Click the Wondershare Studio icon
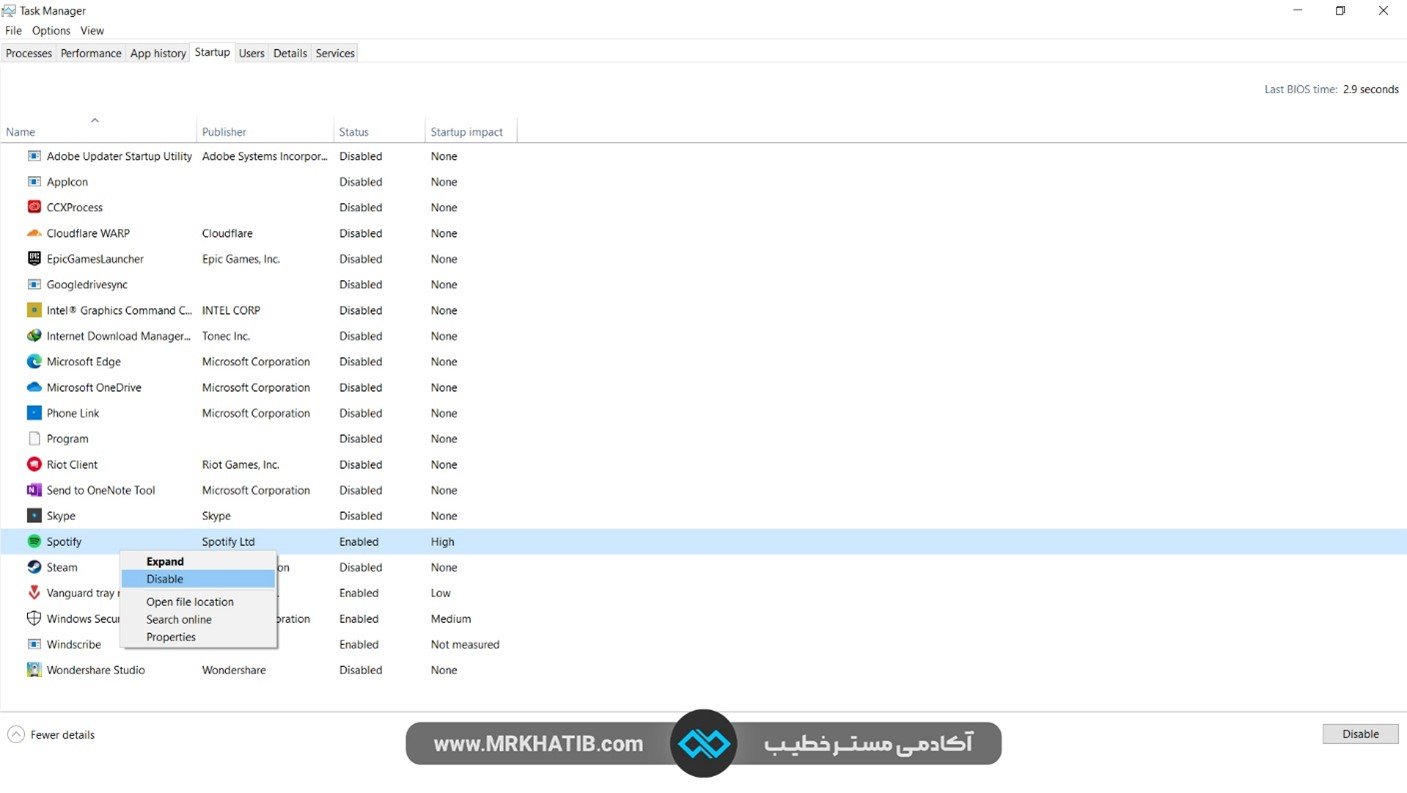Image resolution: width=1407 pixels, height=793 pixels. click(34, 670)
